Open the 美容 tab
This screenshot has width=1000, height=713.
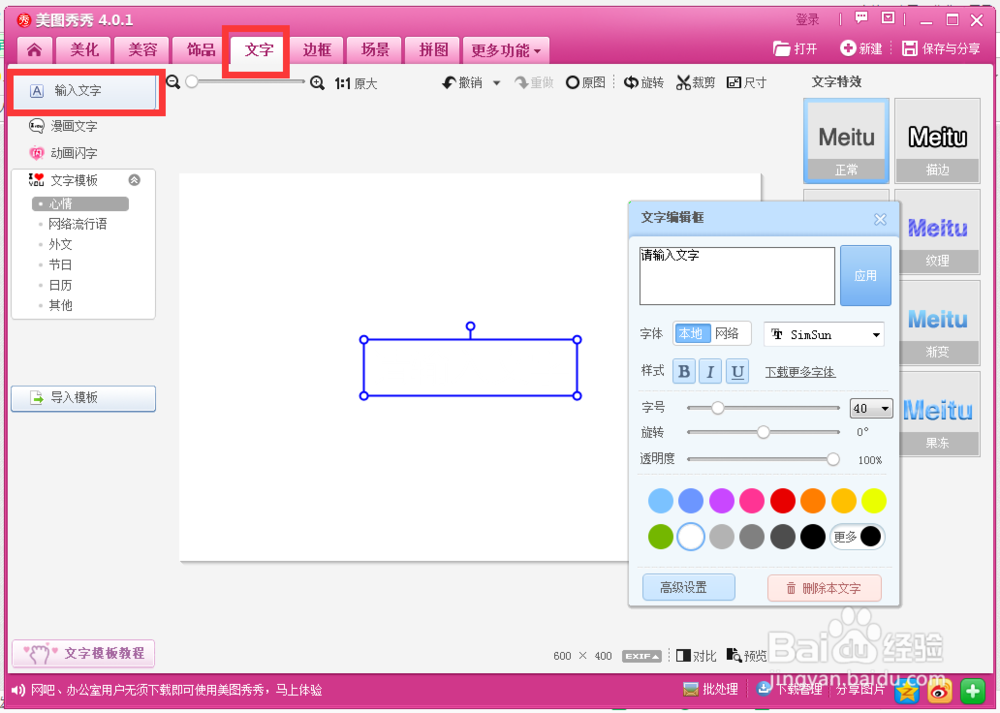pos(142,50)
